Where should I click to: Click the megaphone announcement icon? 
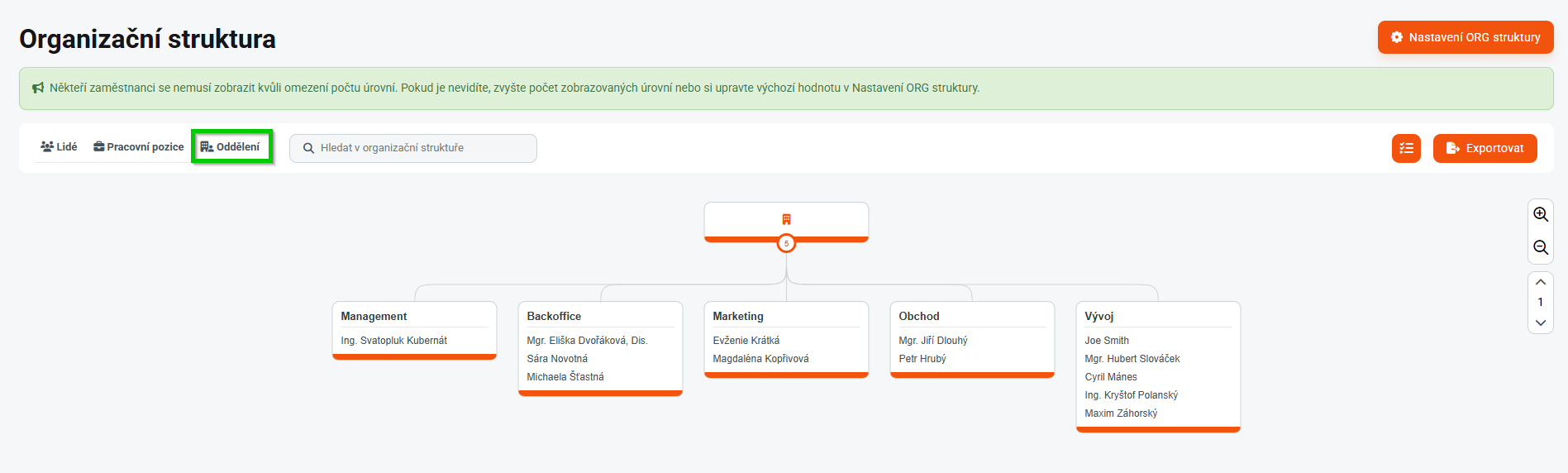[x=38, y=88]
